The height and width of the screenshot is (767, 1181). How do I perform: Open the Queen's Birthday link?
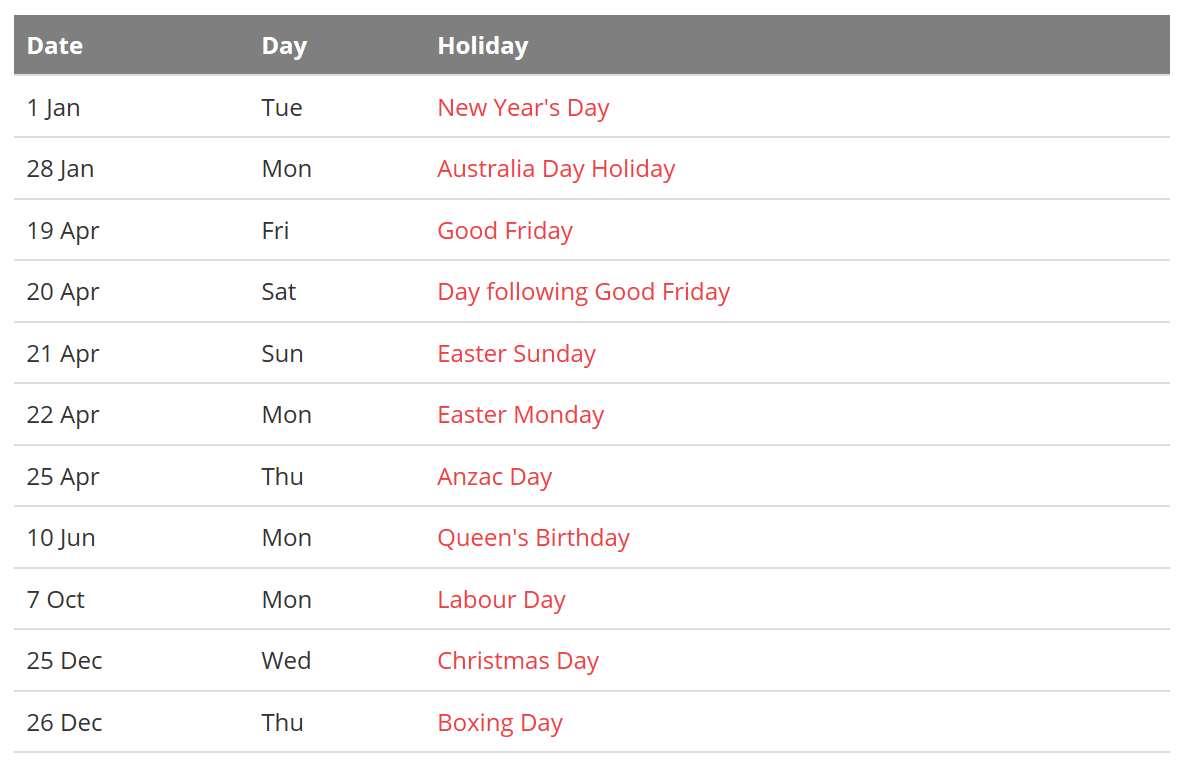(533, 538)
